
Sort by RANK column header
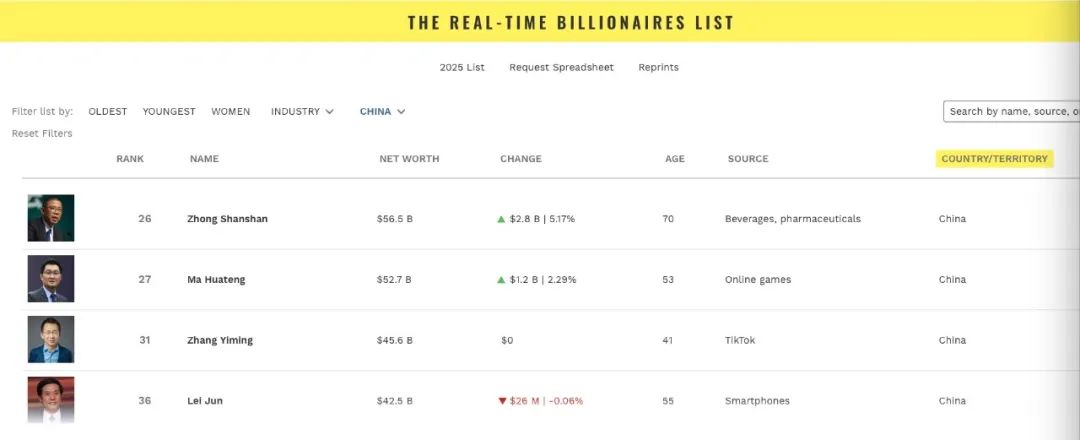(130, 159)
